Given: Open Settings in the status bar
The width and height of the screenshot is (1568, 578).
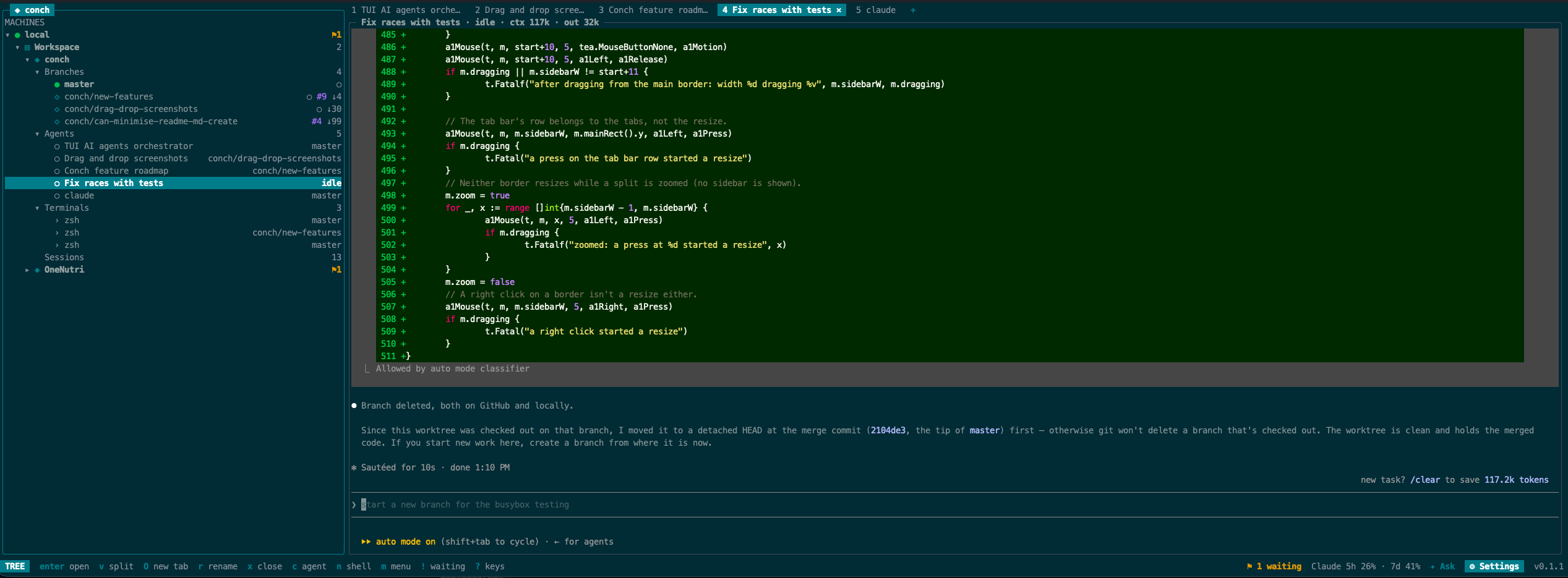Looking at the screenshot, I should click(1494, 566).
